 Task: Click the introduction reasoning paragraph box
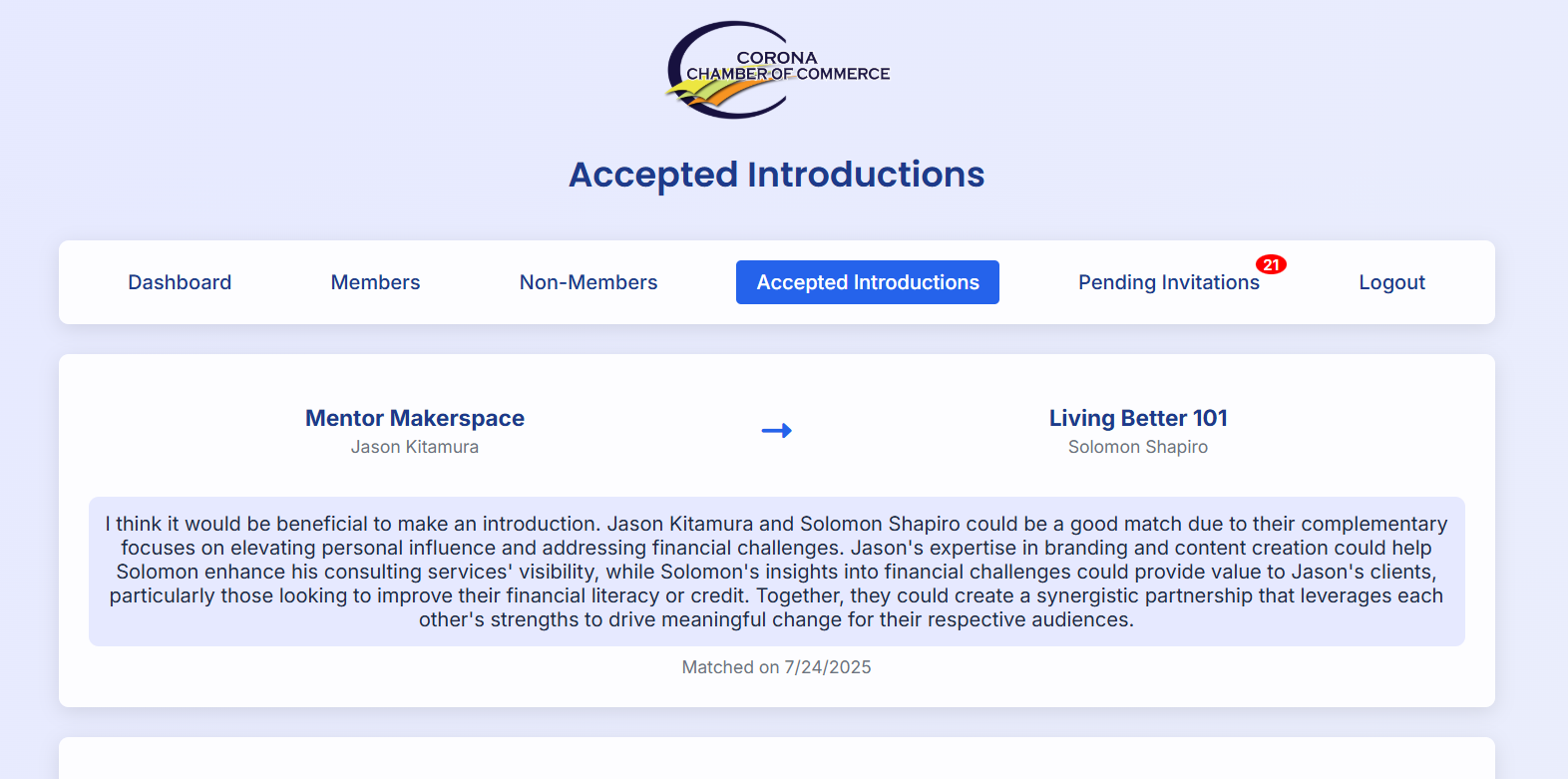coord(776,572)
